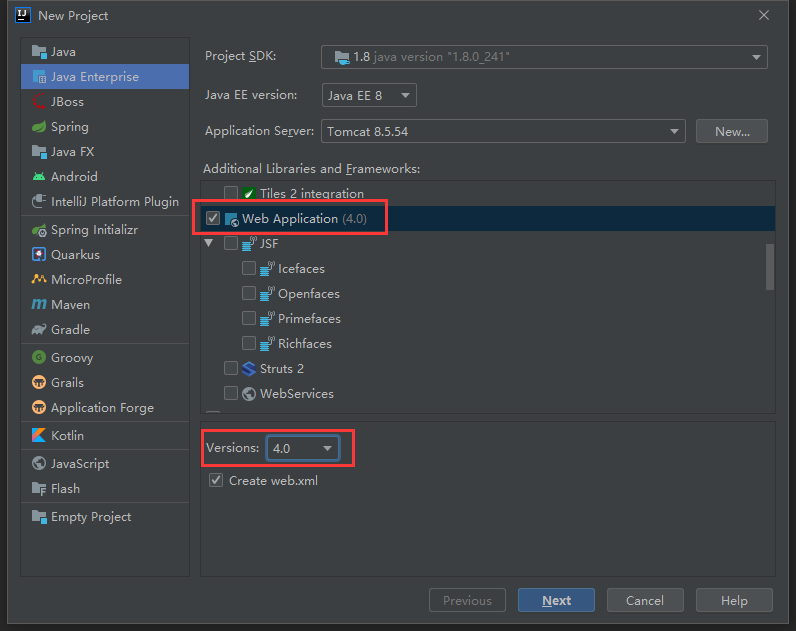Click the Cancel button
This screenshot has width=796, height=631.
[x=645, y=600]
